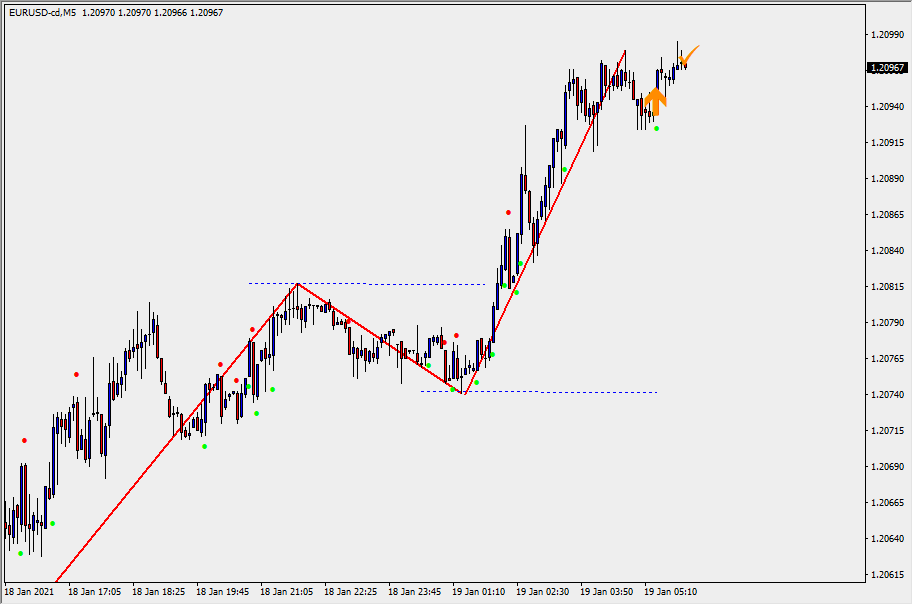Screen dimensions: 913x605
Task: Select the red dot at the 1.20865 level
Action: coord(508,212)
